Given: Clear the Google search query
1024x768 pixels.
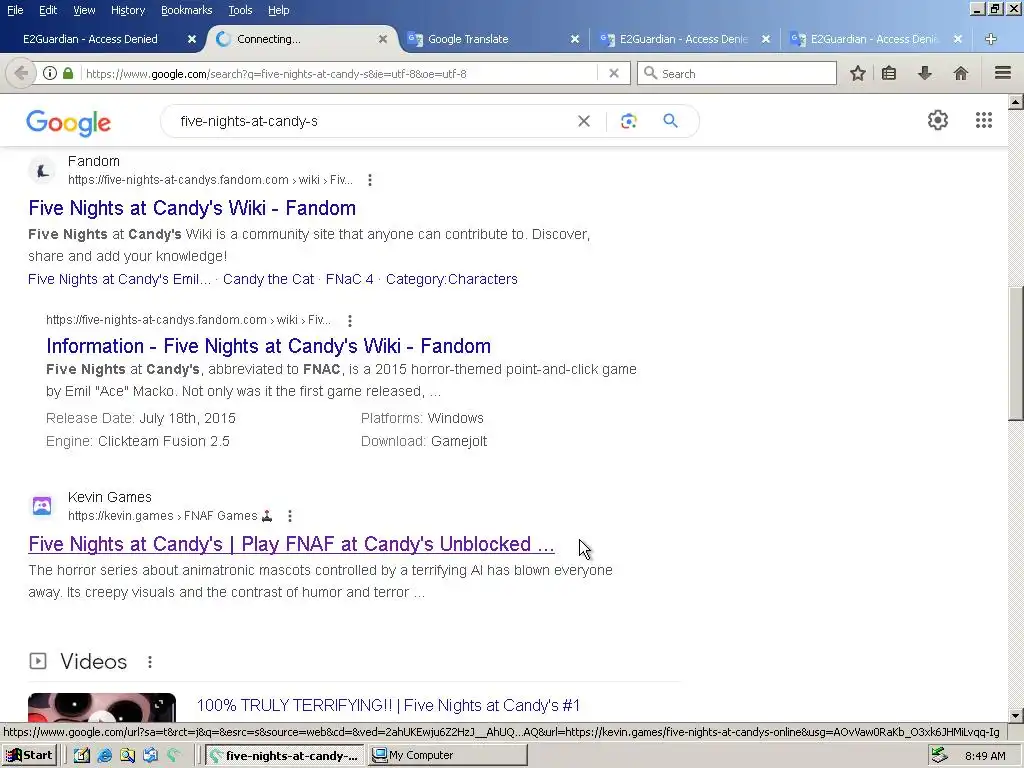Looking at the screenshot, I should 584,121.
